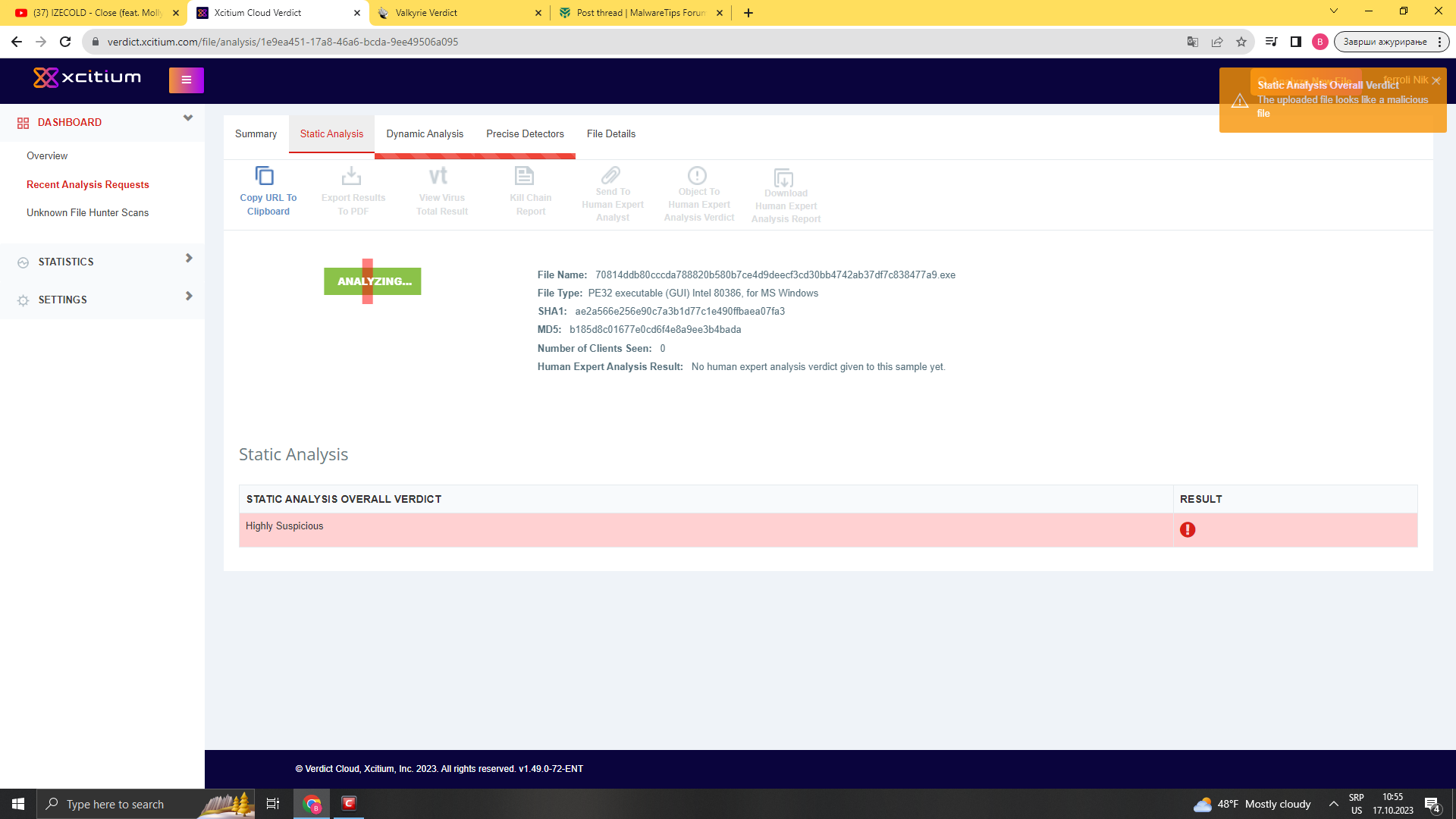Click the Windows taskbar search box
1456x819 pixels.
(x=121, y=805)
